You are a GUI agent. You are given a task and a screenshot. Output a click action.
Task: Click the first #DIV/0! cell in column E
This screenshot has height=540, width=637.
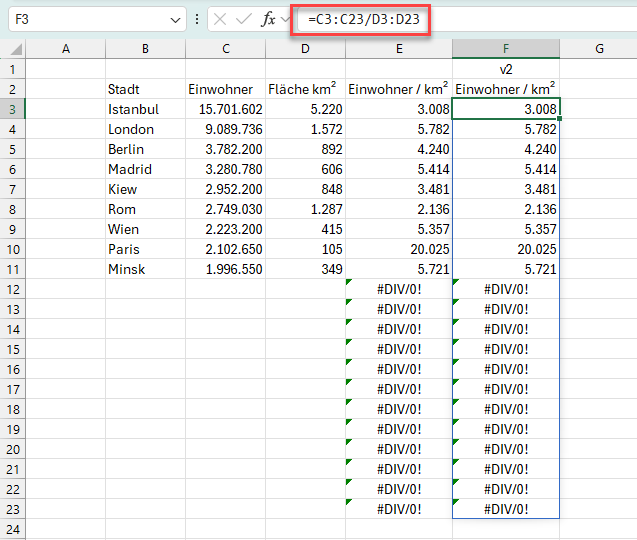pyautogui.click(x=399, y=289)
